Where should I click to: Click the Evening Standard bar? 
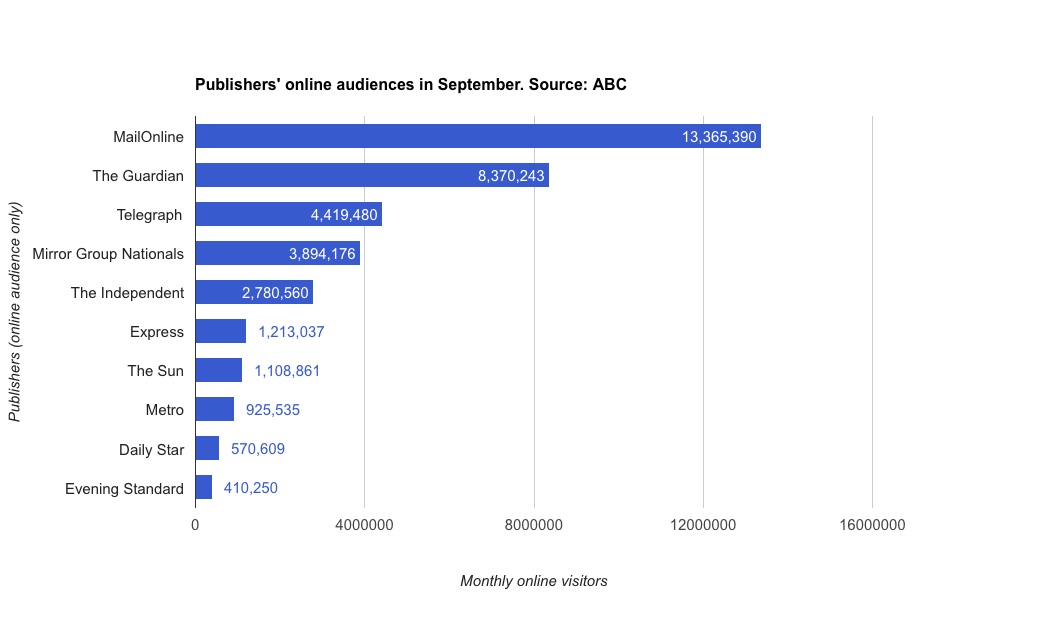pos(203,488)
